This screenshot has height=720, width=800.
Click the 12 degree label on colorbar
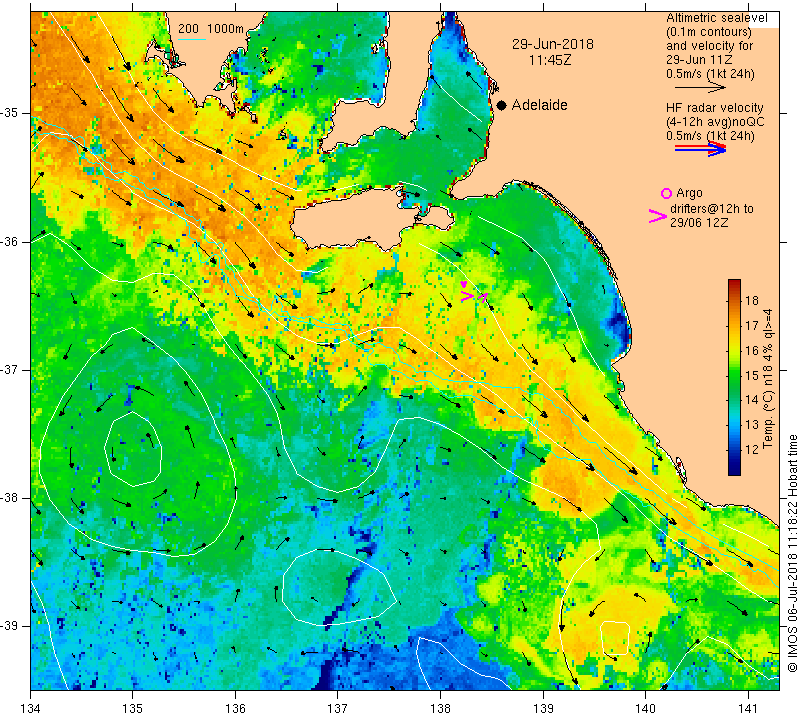[752, 450]
